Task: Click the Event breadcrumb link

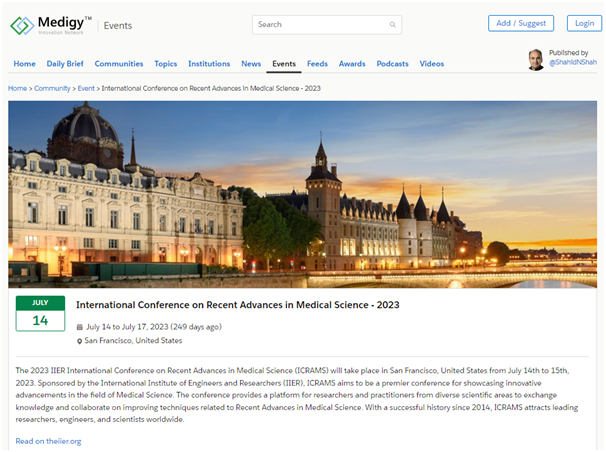Action: click(x=86, y=88)
